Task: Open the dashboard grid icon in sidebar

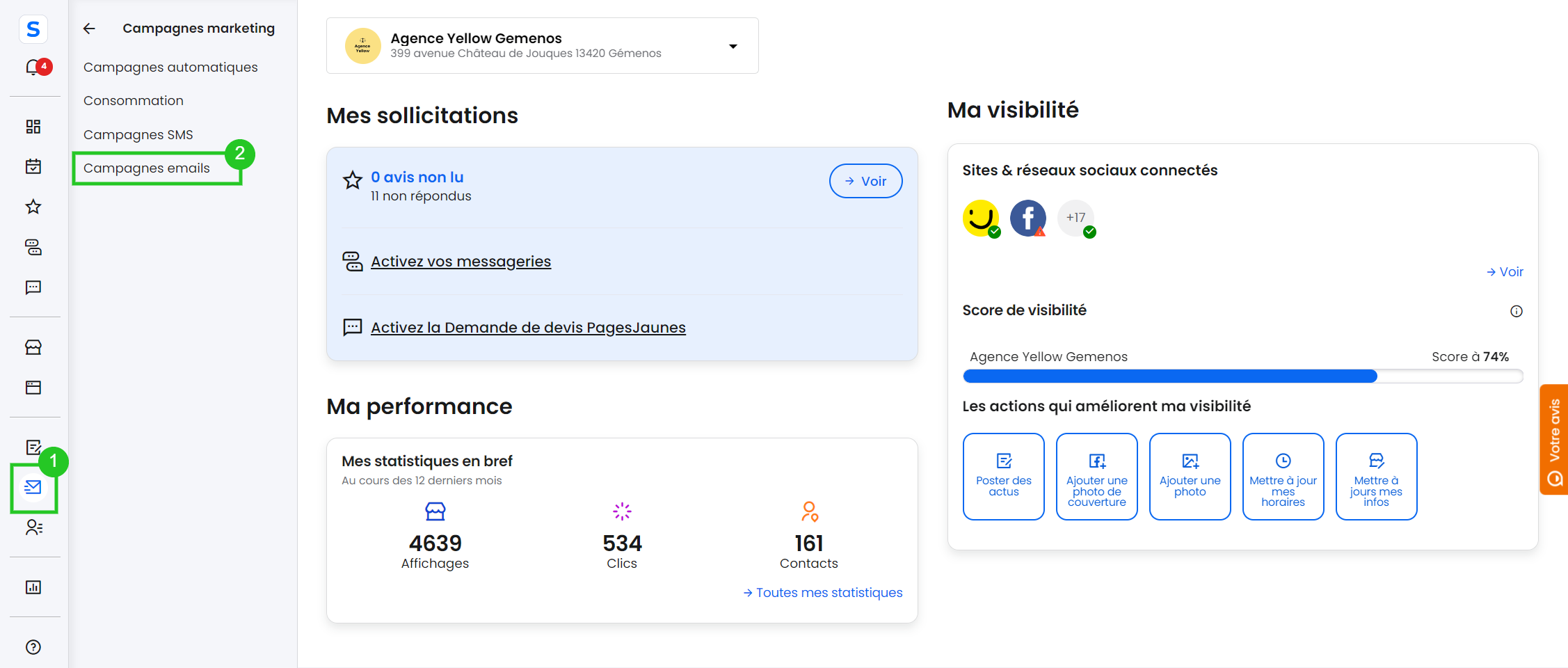Action: tap(33, 127)
